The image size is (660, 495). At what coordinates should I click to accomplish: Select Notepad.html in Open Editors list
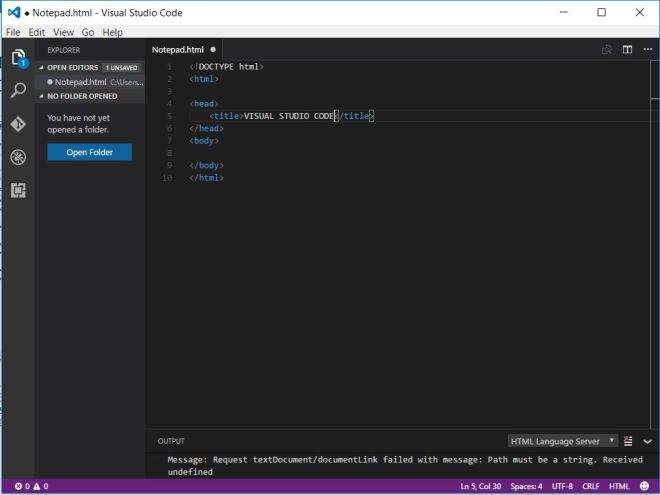(82, 82)
